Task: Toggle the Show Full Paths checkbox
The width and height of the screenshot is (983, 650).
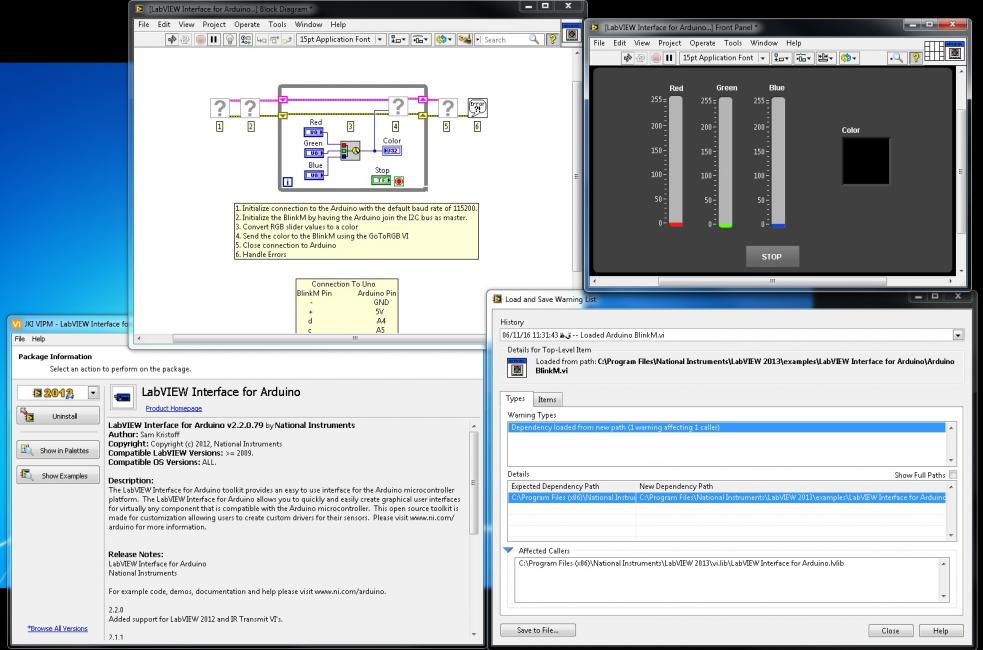Action: 953,475
